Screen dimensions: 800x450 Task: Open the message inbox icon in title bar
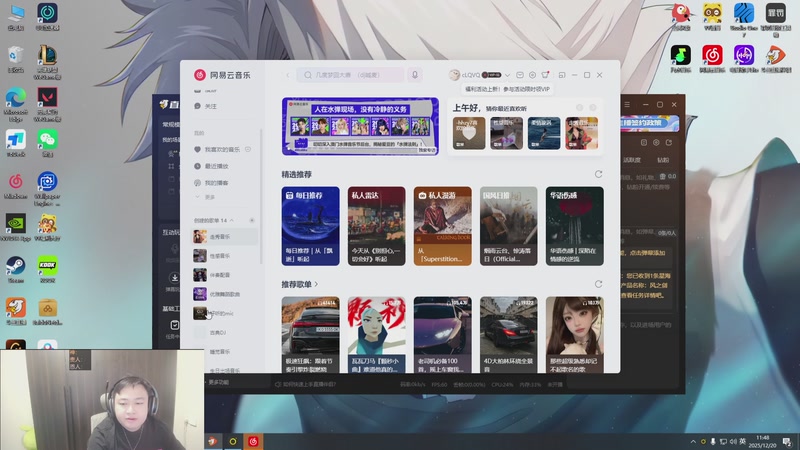520,75
